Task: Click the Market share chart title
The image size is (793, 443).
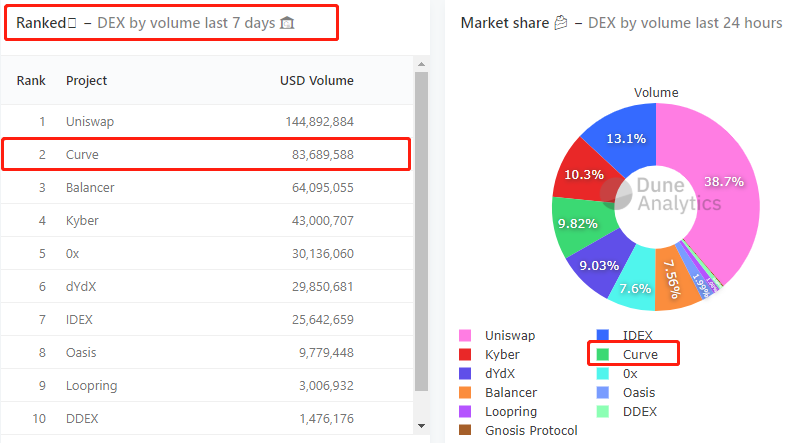Action: point(621,23)
